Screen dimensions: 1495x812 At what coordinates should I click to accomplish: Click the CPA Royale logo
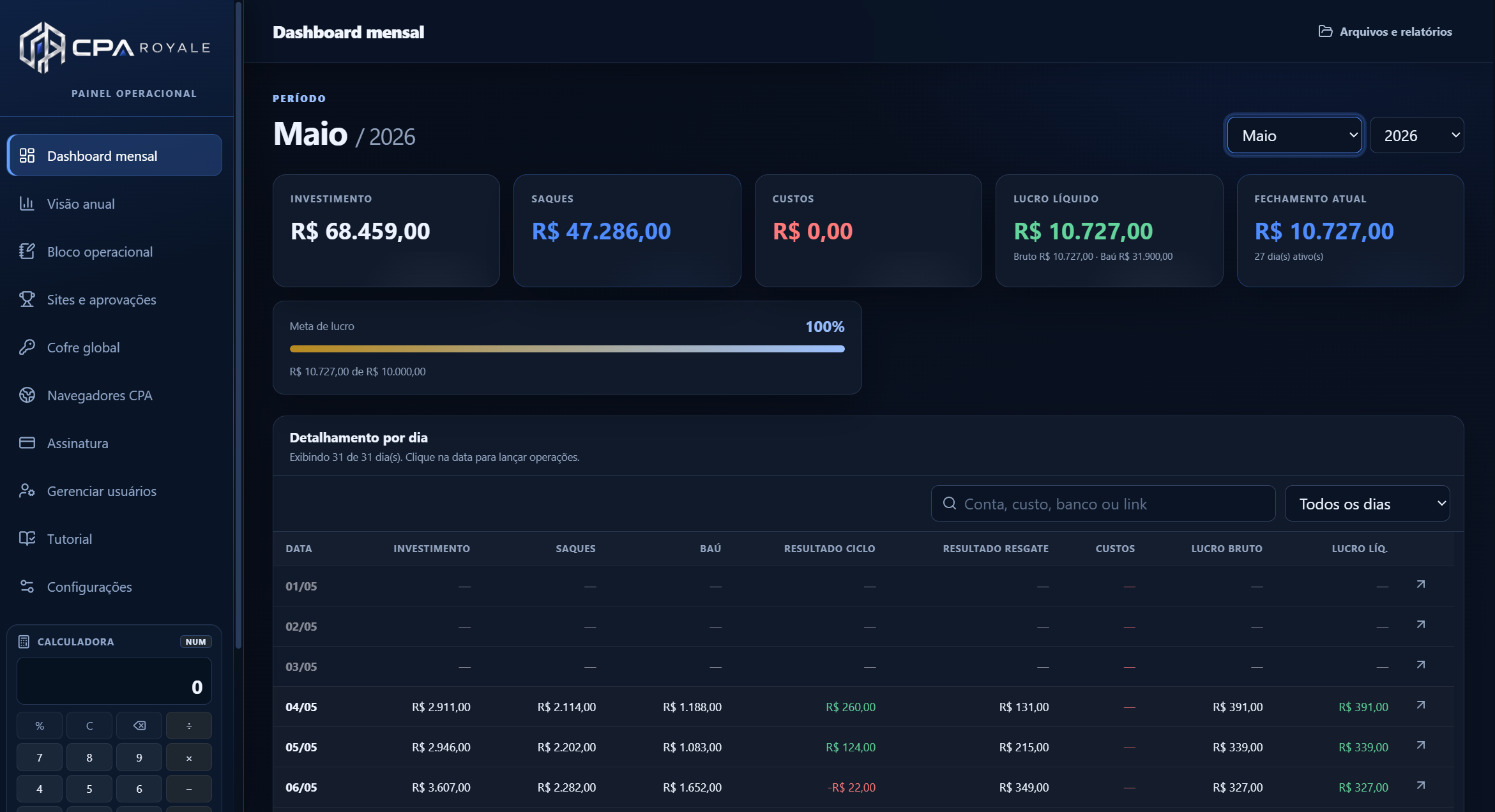point(116,48)
